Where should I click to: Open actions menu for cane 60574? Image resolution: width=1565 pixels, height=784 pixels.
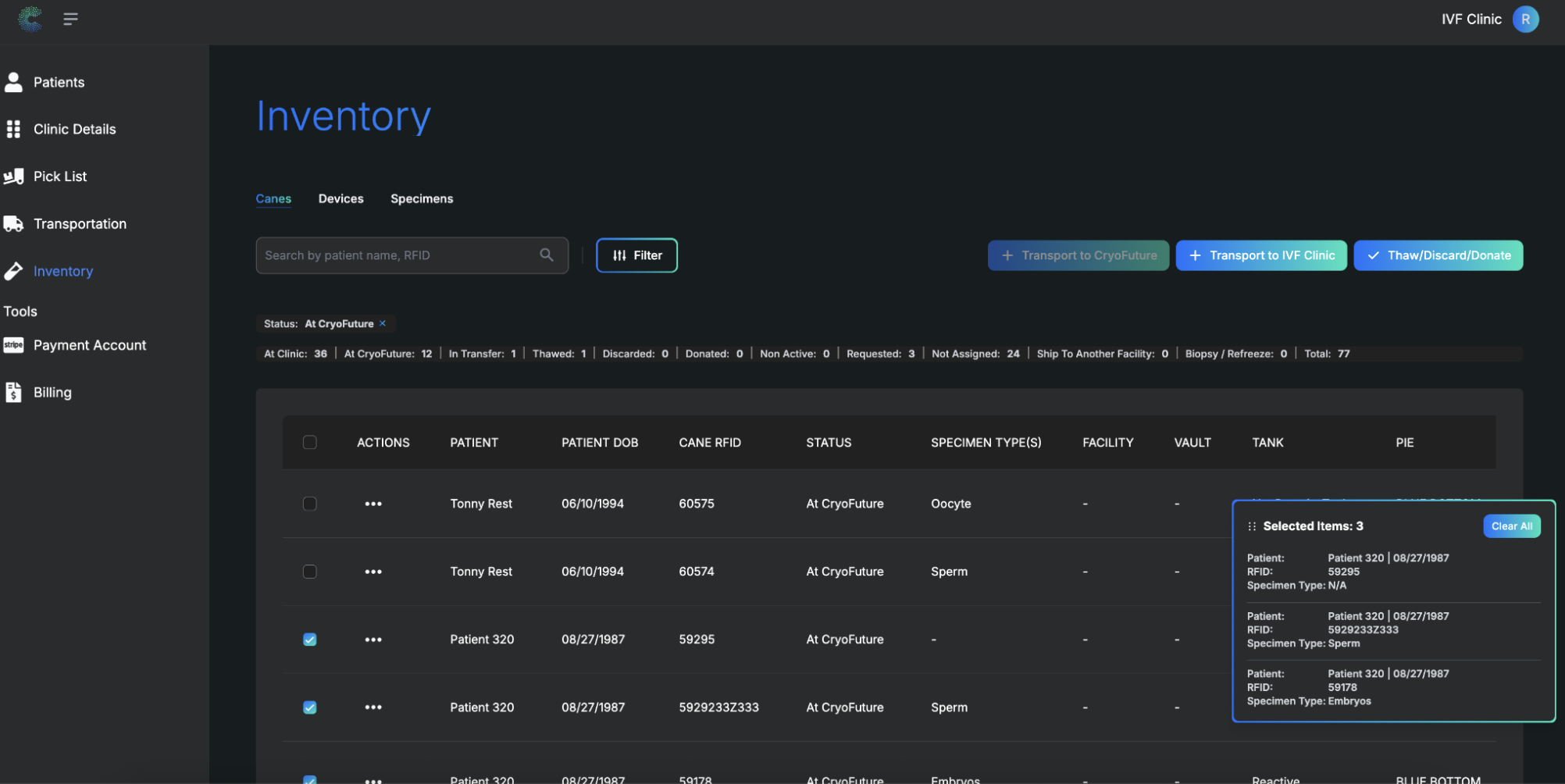coord(373,571)
